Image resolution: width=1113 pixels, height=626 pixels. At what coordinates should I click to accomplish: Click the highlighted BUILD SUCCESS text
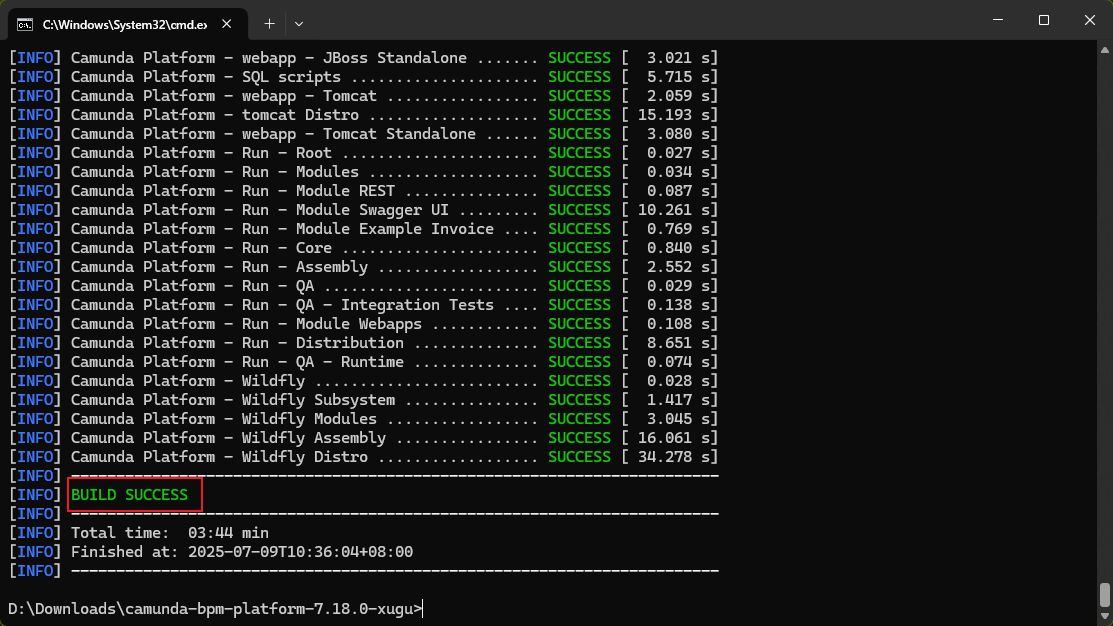coord(130,494)
